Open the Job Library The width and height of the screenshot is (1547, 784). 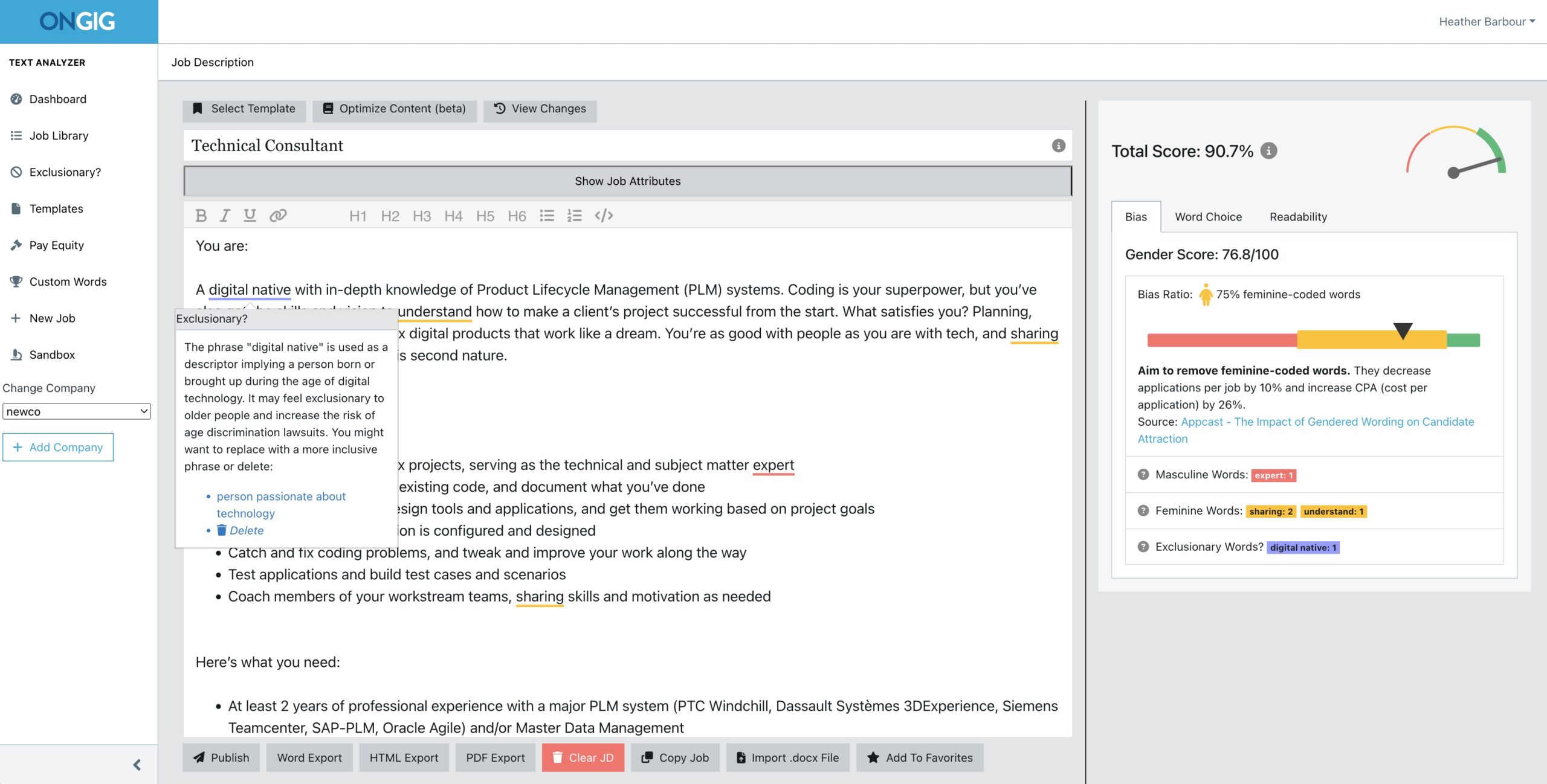[x=59, y=136]
